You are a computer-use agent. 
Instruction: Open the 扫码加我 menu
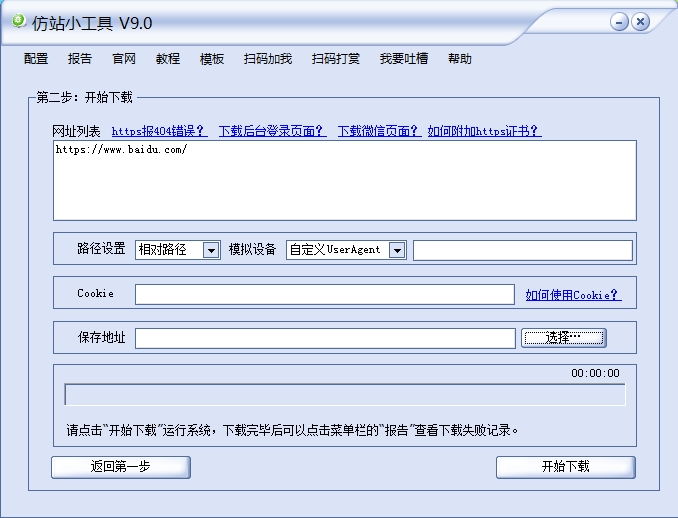(268, 59)
